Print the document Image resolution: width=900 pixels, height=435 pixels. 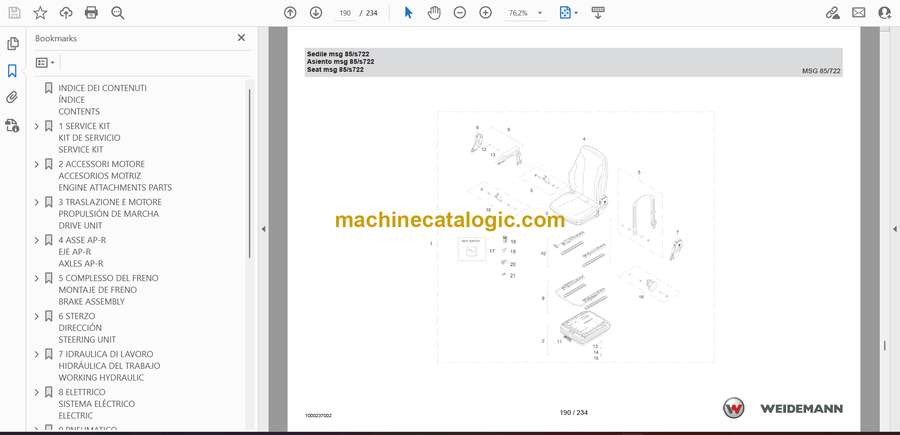coord(91,13)
